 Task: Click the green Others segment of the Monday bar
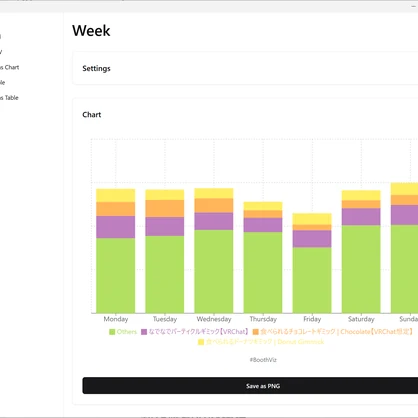click(x=116, y=275)
